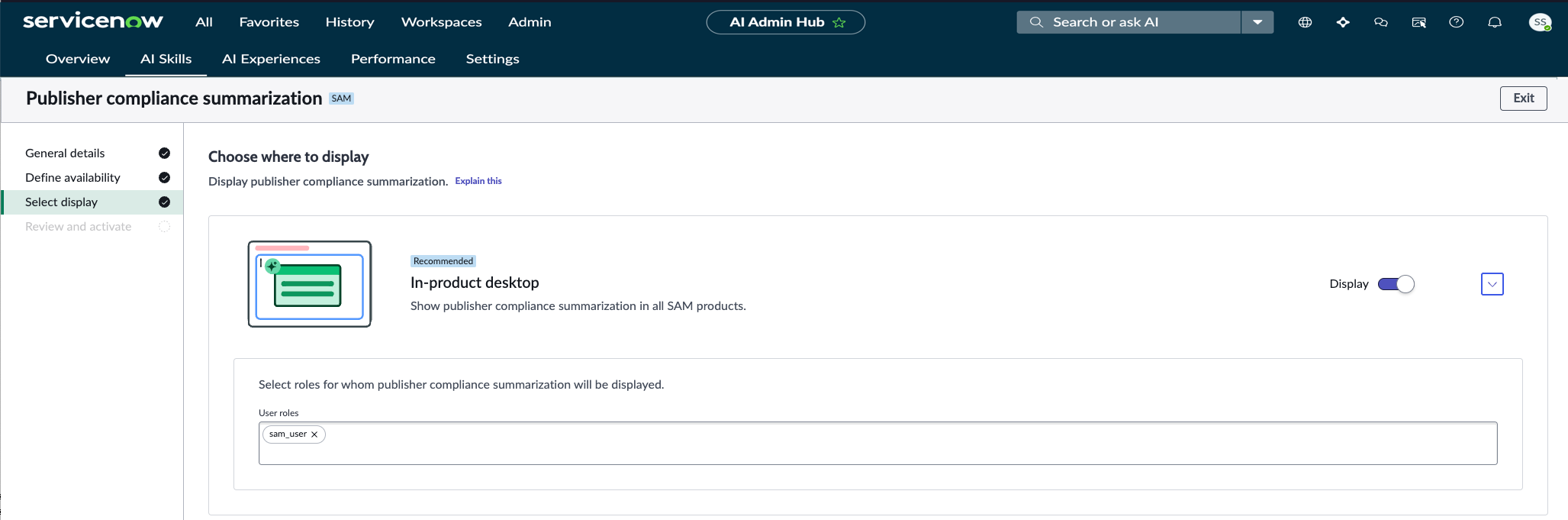Open the Workspaces menu
The width and height of the screenshot is (1568, 520).
441,22
